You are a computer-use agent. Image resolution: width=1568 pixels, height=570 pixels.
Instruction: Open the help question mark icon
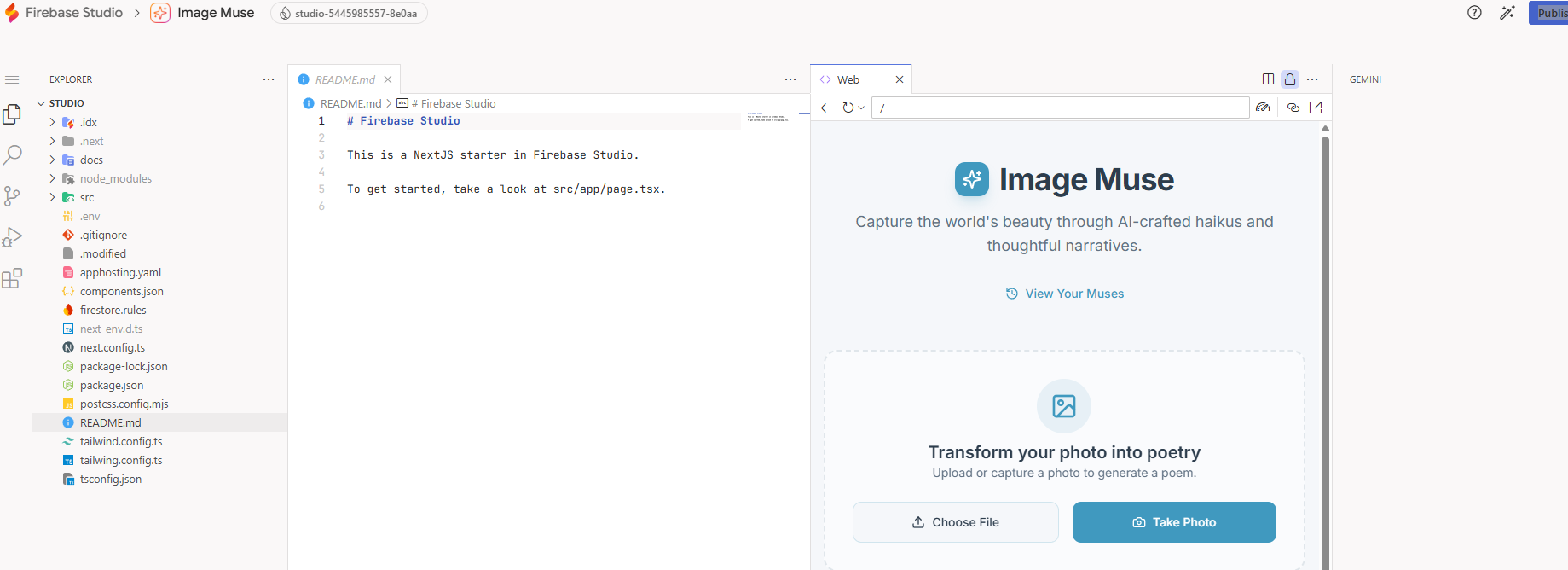coord(1474,13)
